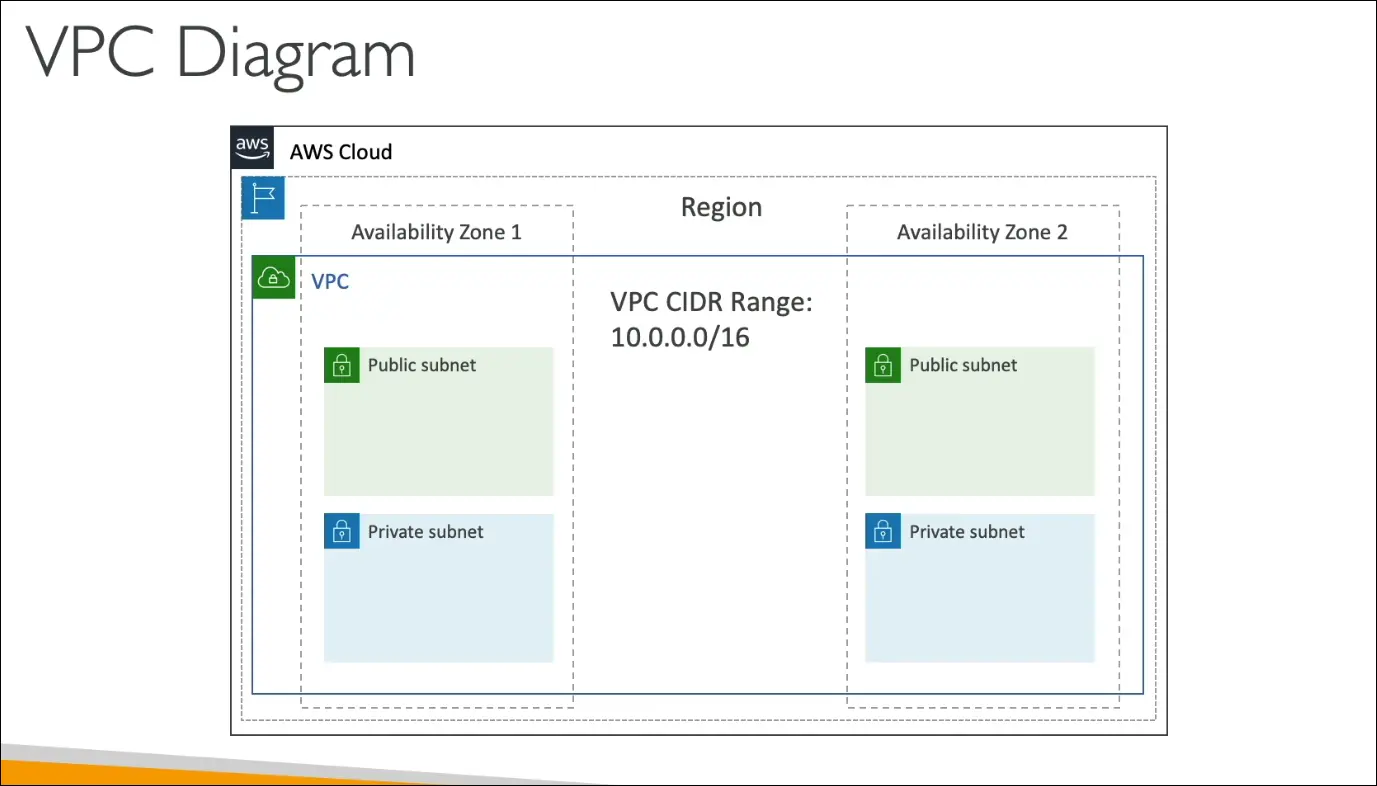The image size is (1377, 786).
Task: Select Availability Zone 2 public subnet lock icon
Action: coord(883,365)
